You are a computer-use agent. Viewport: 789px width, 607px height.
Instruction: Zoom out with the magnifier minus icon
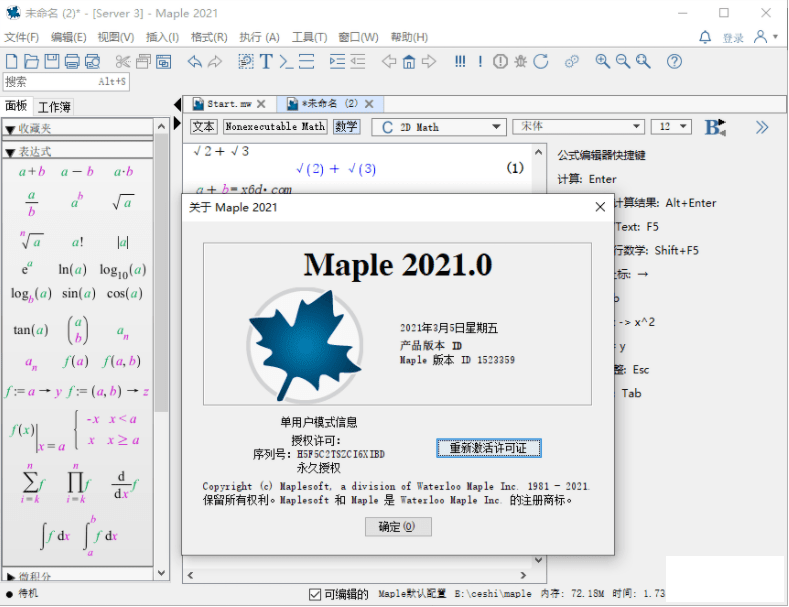click(x=623, y=61)
